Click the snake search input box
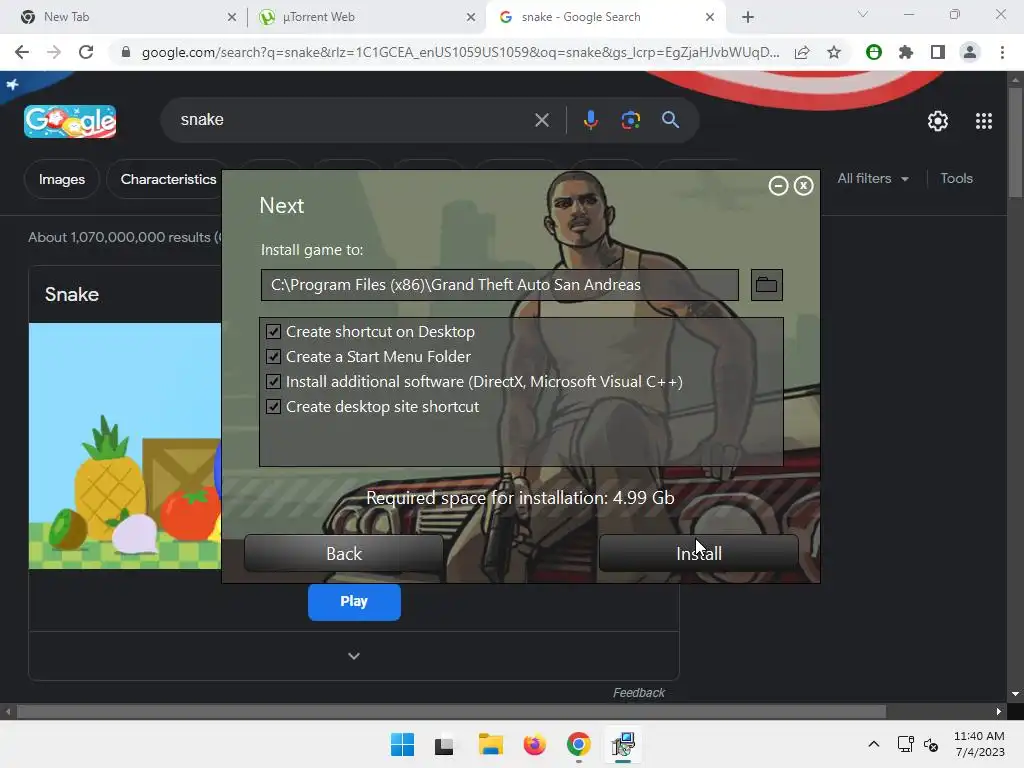This screenshot has width=1024, height=768. (353, 120)
